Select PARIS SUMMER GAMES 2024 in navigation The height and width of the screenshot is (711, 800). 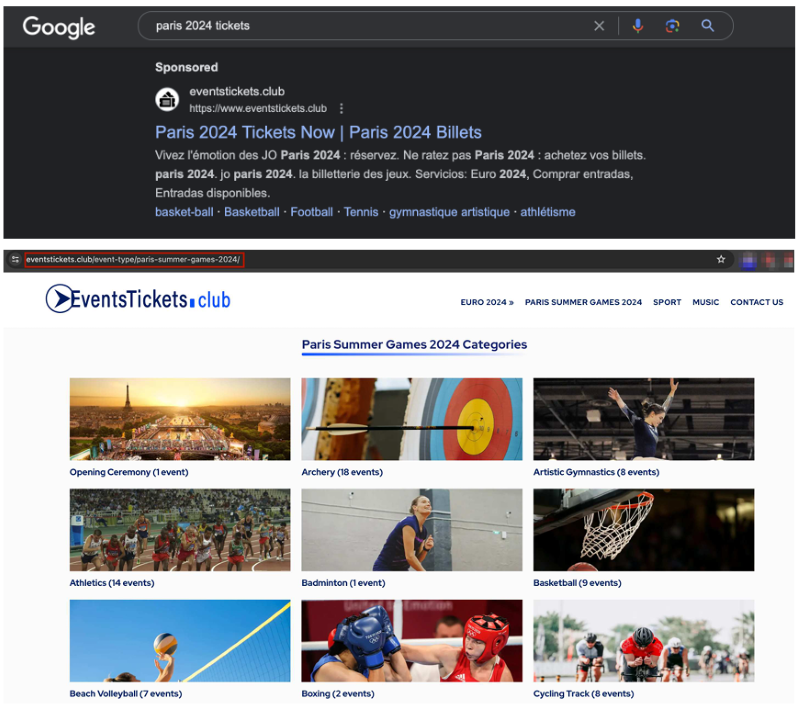[585, 302]
